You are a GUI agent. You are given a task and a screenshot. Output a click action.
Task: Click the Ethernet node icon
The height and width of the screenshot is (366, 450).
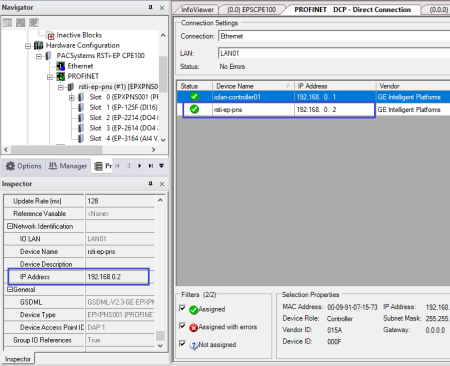click(x=61, y=66)
